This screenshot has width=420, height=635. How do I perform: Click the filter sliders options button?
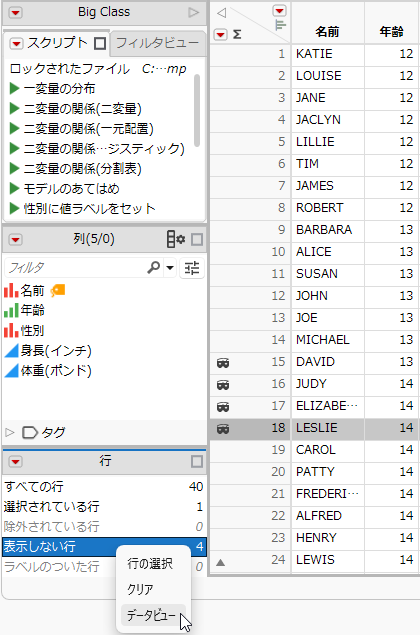pyautogui.click(x=192, y=268)
